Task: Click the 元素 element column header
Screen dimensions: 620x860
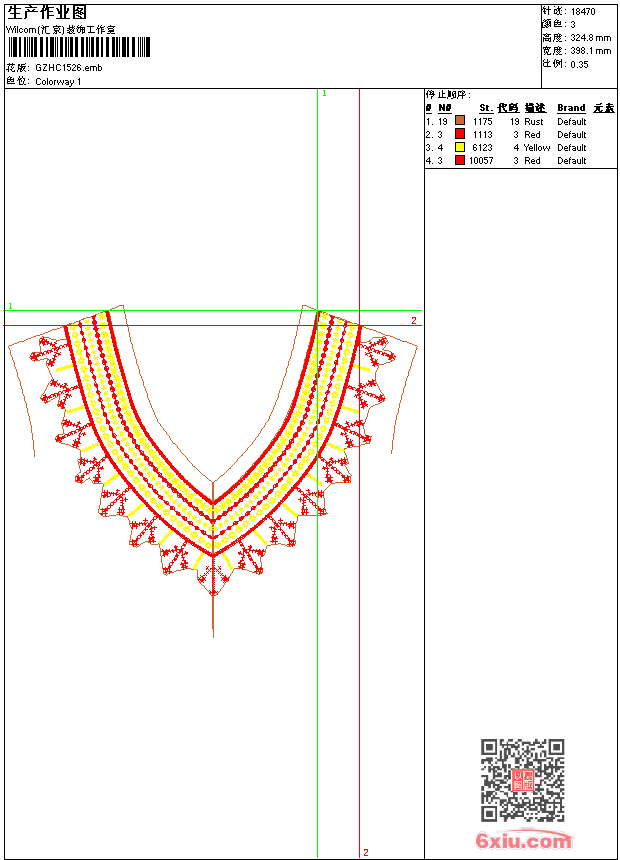Action: click(604, 108)
